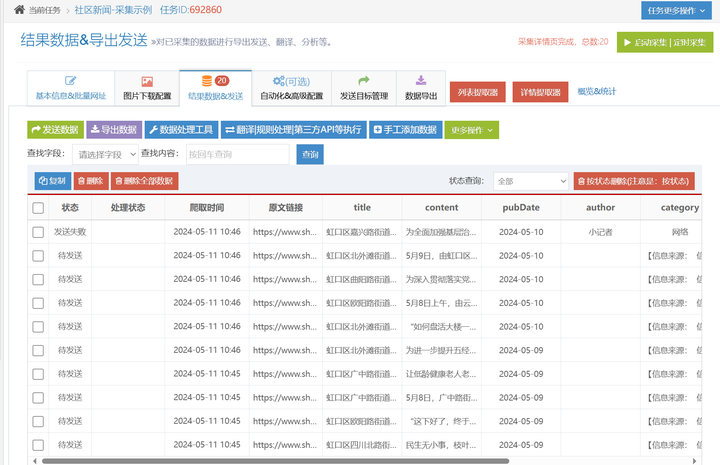Open the 状态查询 全部 dropdown

point(531,181)
